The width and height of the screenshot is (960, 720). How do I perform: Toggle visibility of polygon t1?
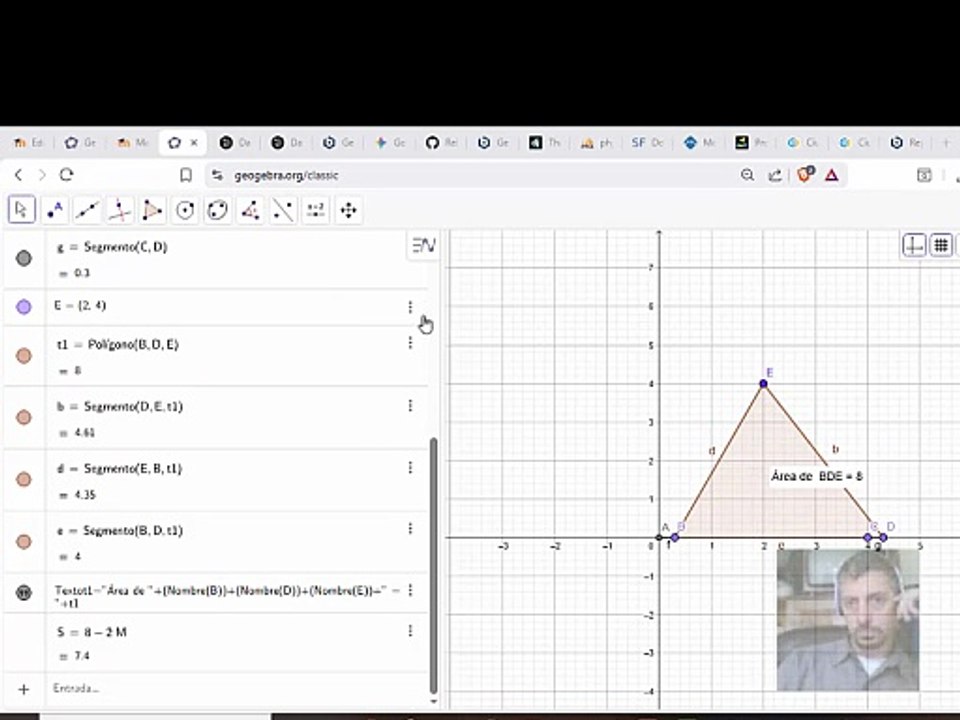point(24,356)
